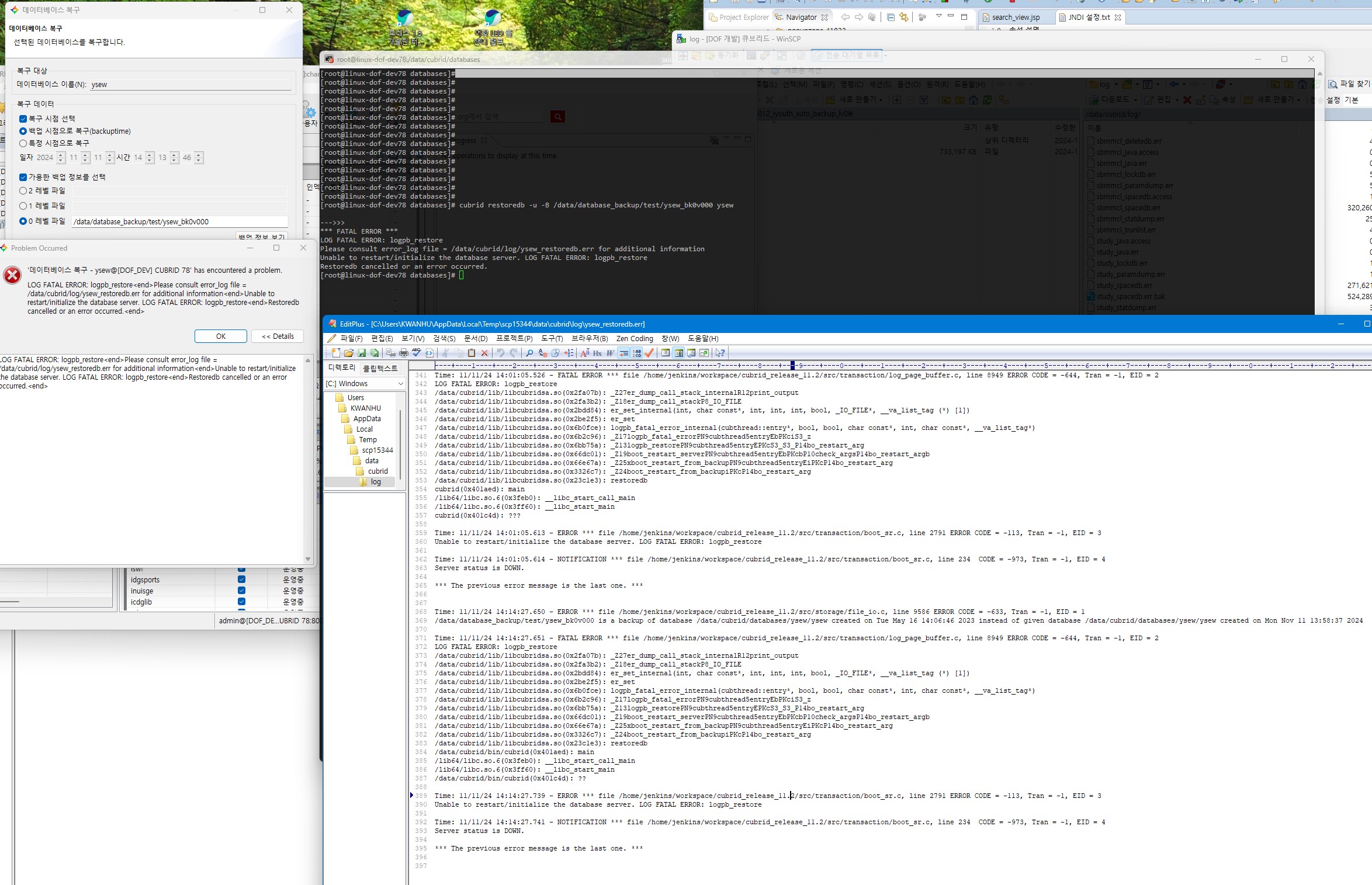The width and height of the screenshot is (1372, 885).
Task: Switch to the 클립텍스트 tab
Action: [x=380, y=368]
